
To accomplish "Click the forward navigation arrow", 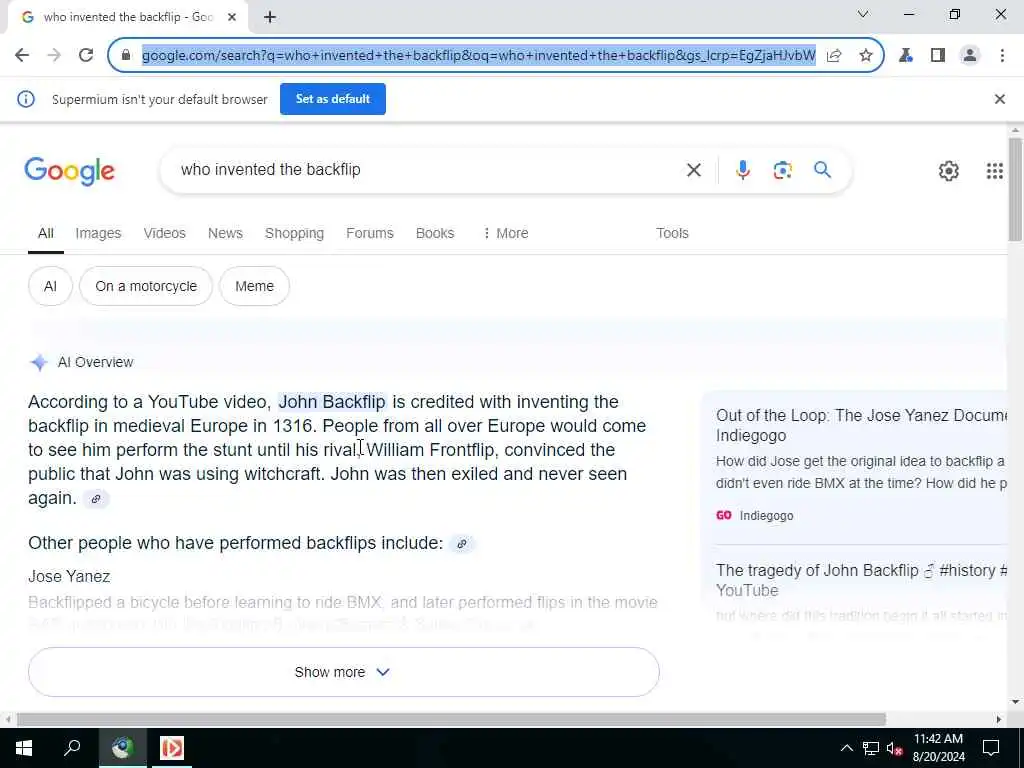I will (54, 56).
